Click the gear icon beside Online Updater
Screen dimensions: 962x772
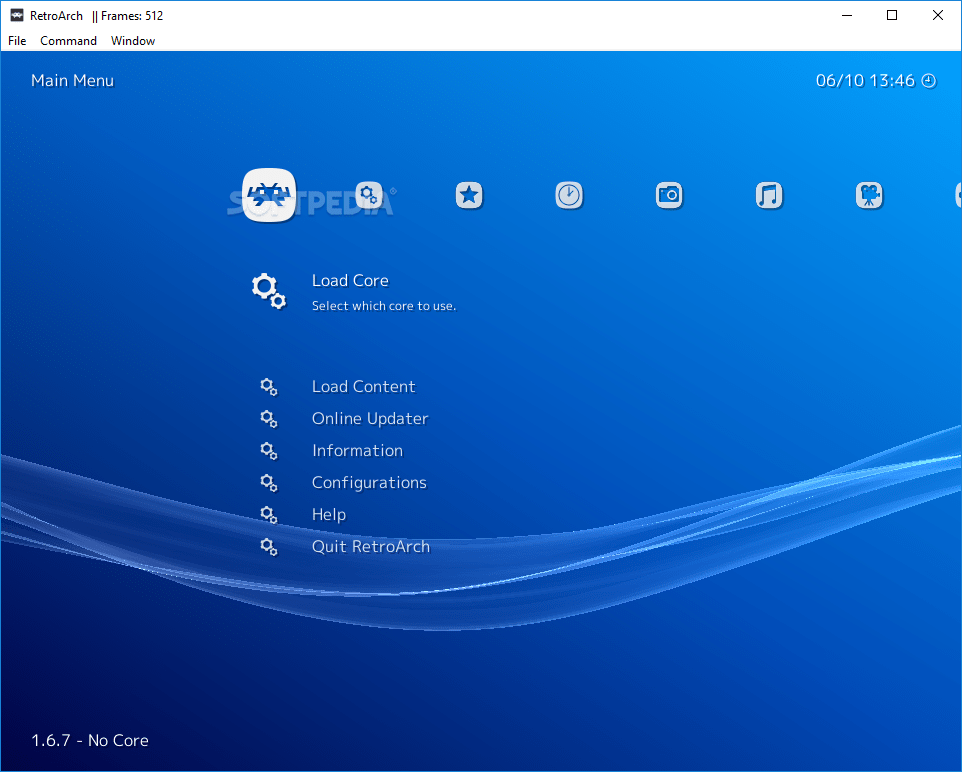tap(269, 419)
